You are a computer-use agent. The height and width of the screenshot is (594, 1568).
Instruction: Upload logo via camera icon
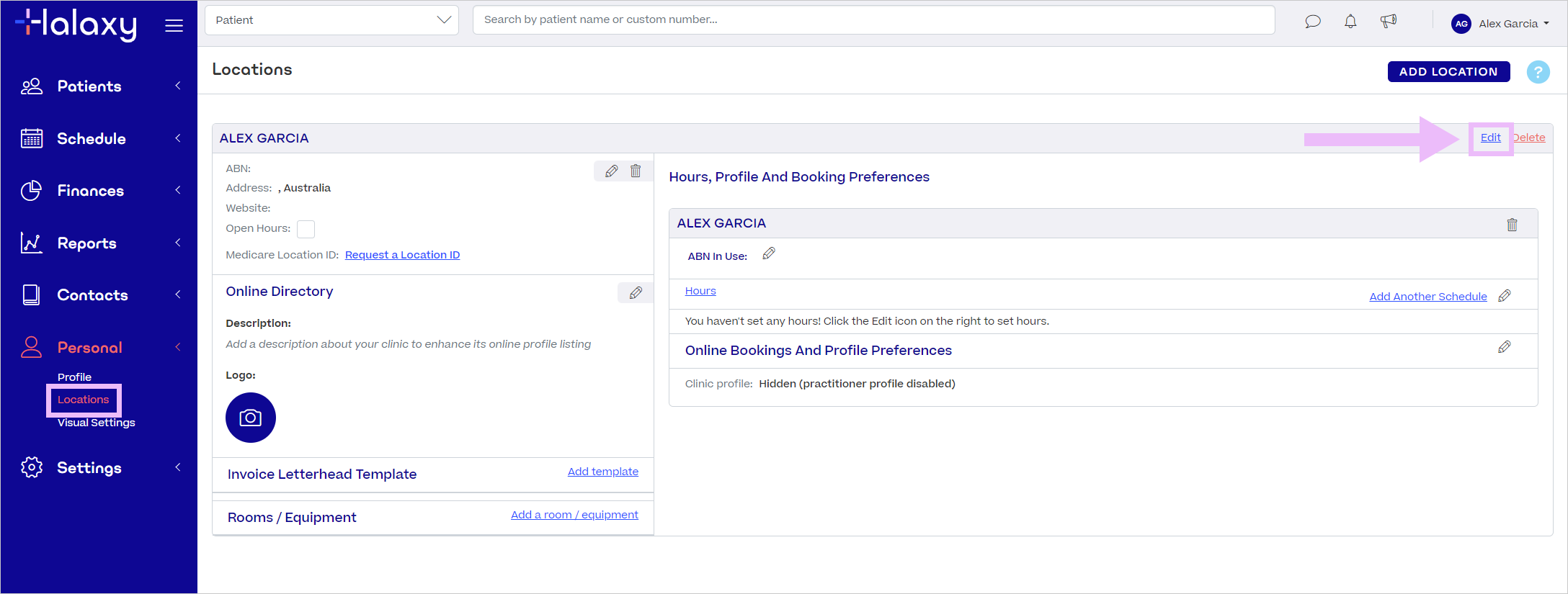(251, 418)
